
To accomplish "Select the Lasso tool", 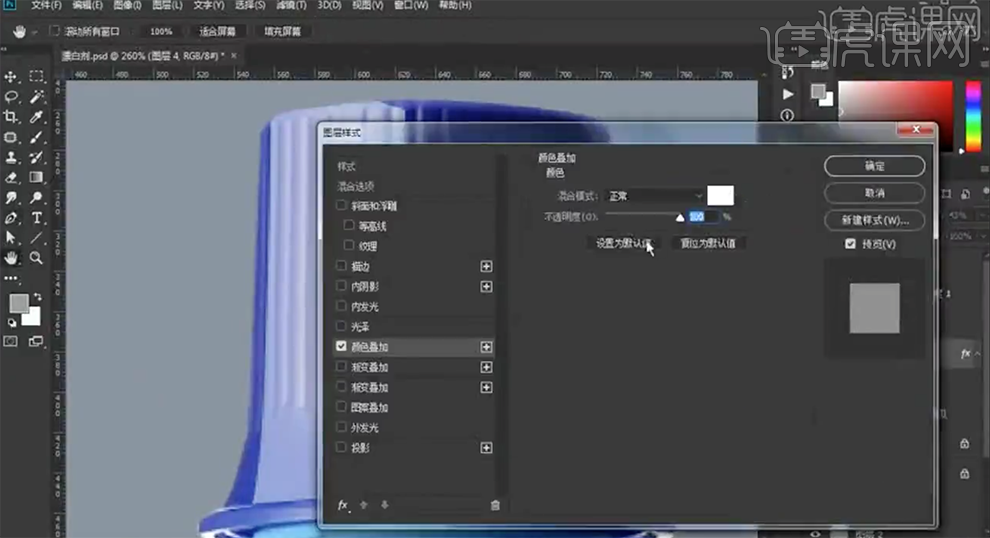I will [x=12, y=97].
